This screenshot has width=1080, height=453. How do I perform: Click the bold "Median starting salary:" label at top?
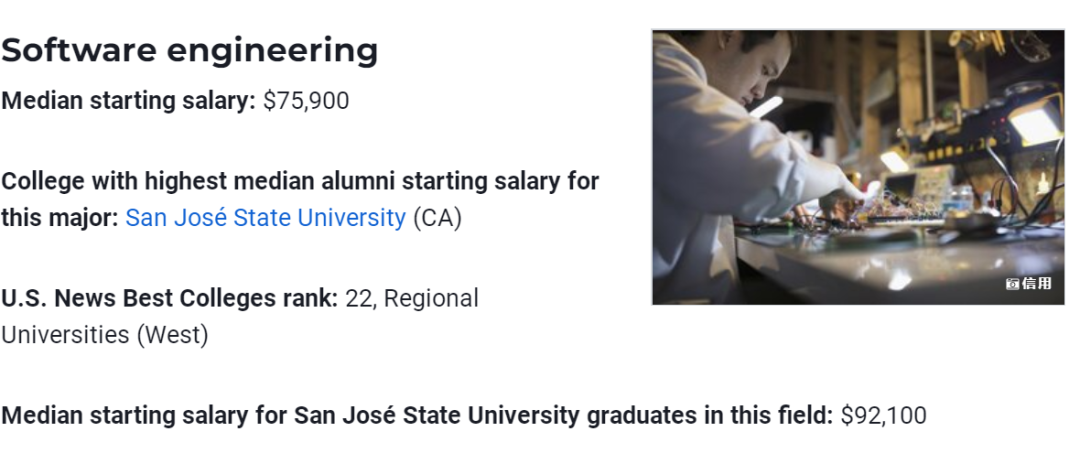click(128, 101)
